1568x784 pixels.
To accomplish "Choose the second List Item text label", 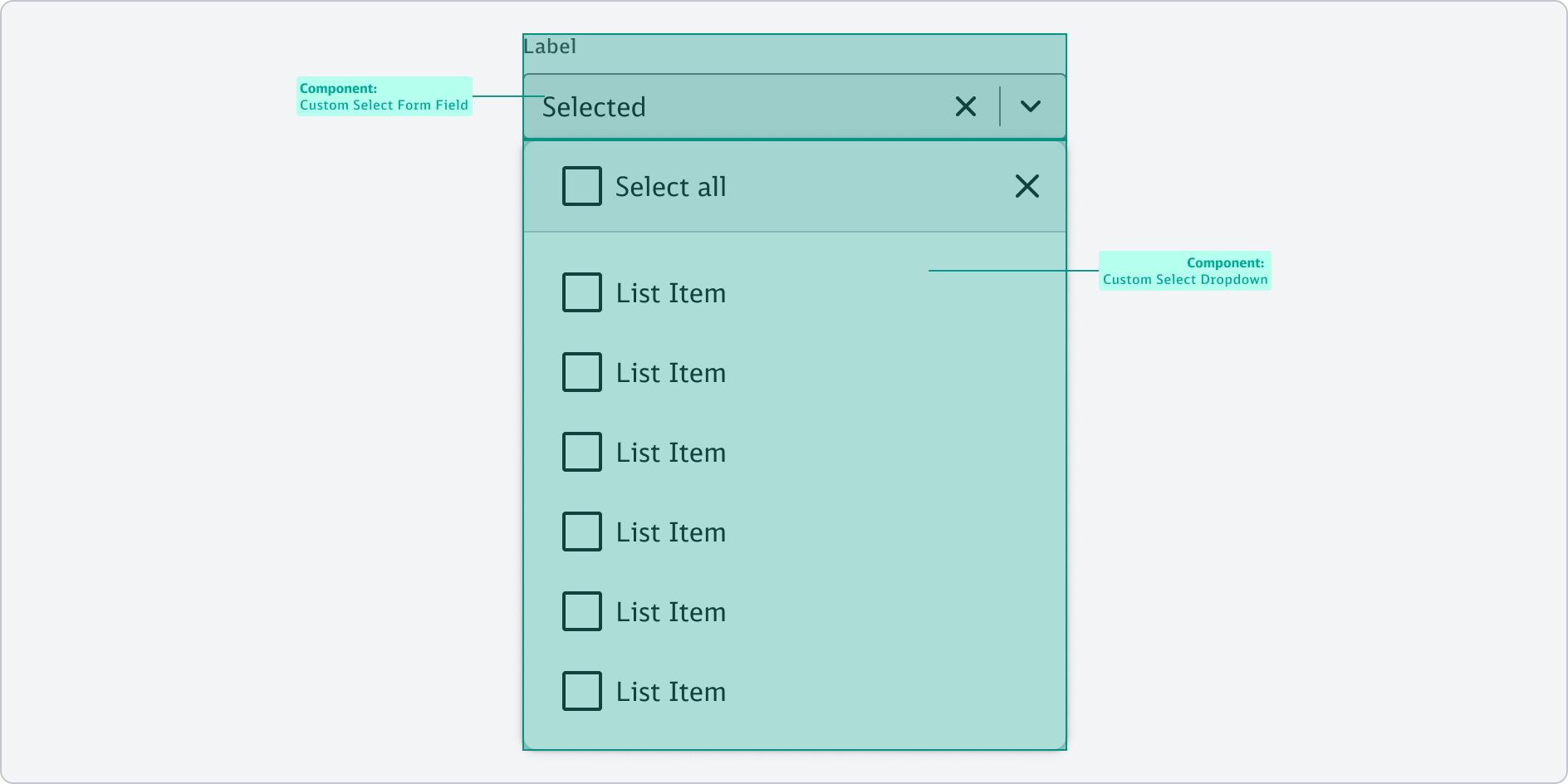I will (670, 373).
